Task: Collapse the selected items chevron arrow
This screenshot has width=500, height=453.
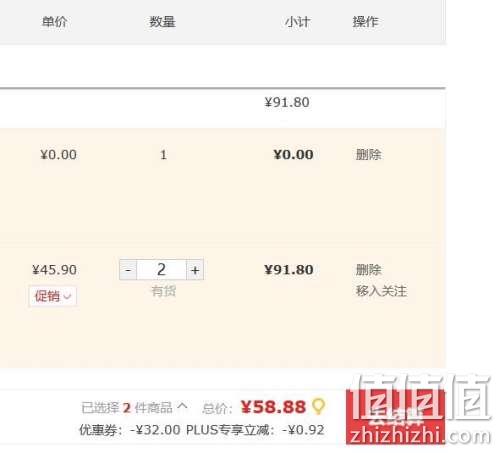Action: tap(182, 406)
